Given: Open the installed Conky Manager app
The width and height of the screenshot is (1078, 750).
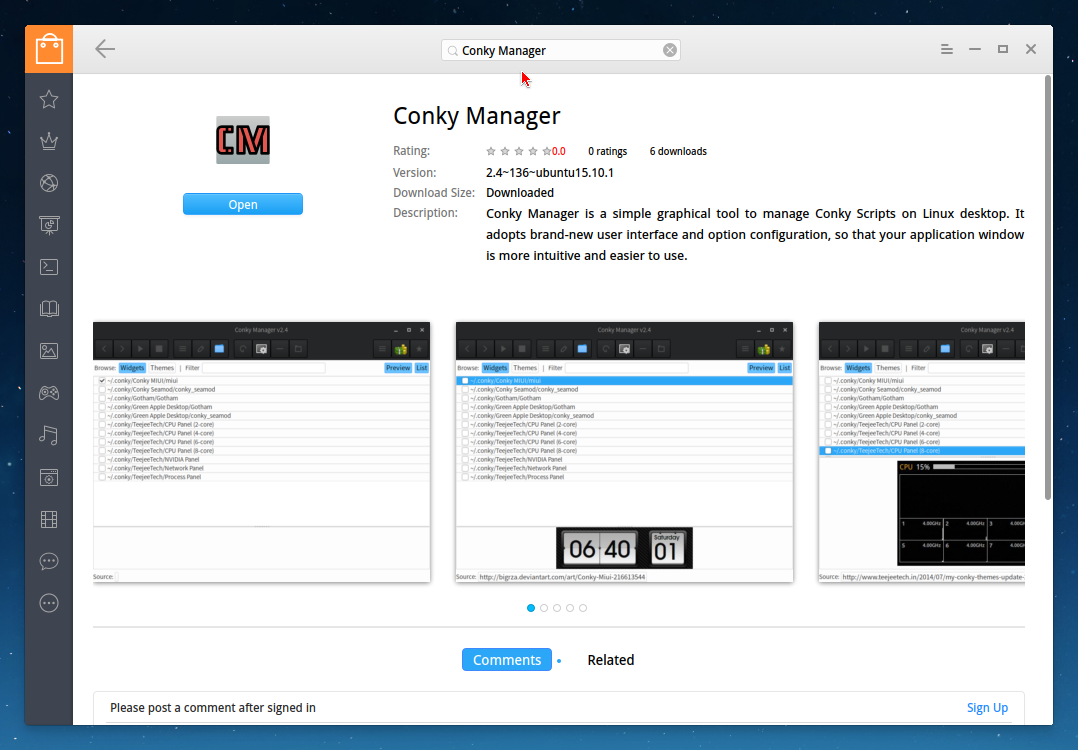Looking at the screenshot, I should click(x=243, y=204).
